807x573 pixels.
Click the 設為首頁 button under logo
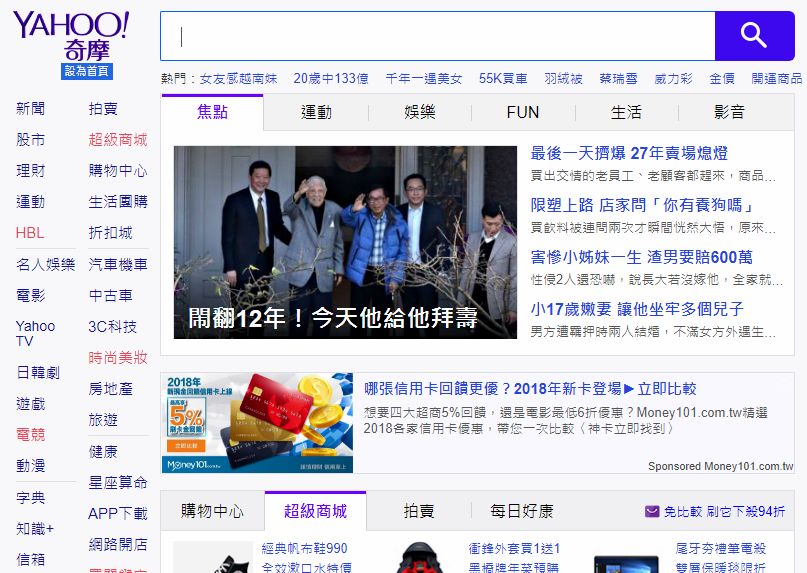pyautogui.click(x=86, y=71)
